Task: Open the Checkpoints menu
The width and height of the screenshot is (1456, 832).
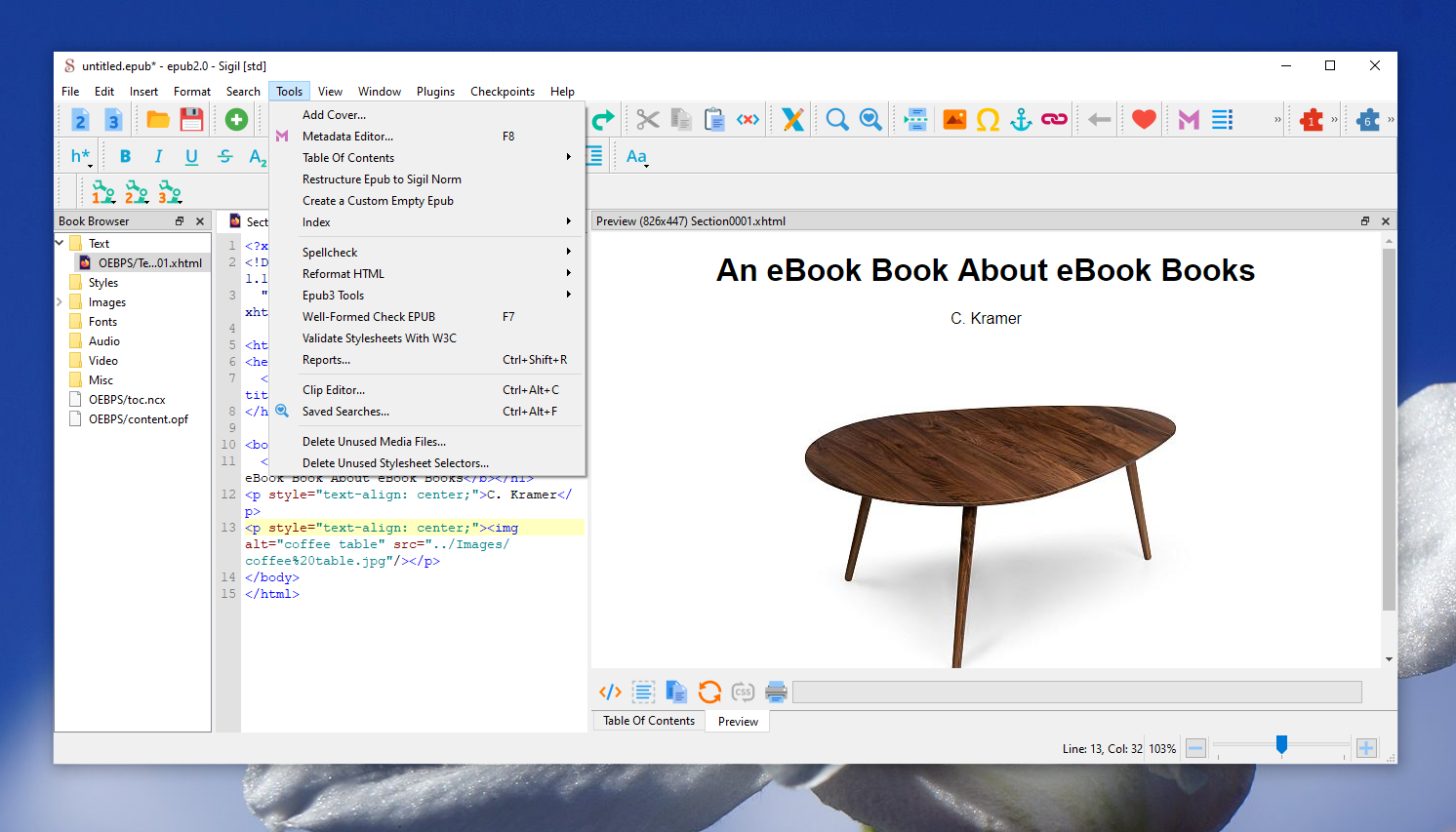Action: coord(503,92)
